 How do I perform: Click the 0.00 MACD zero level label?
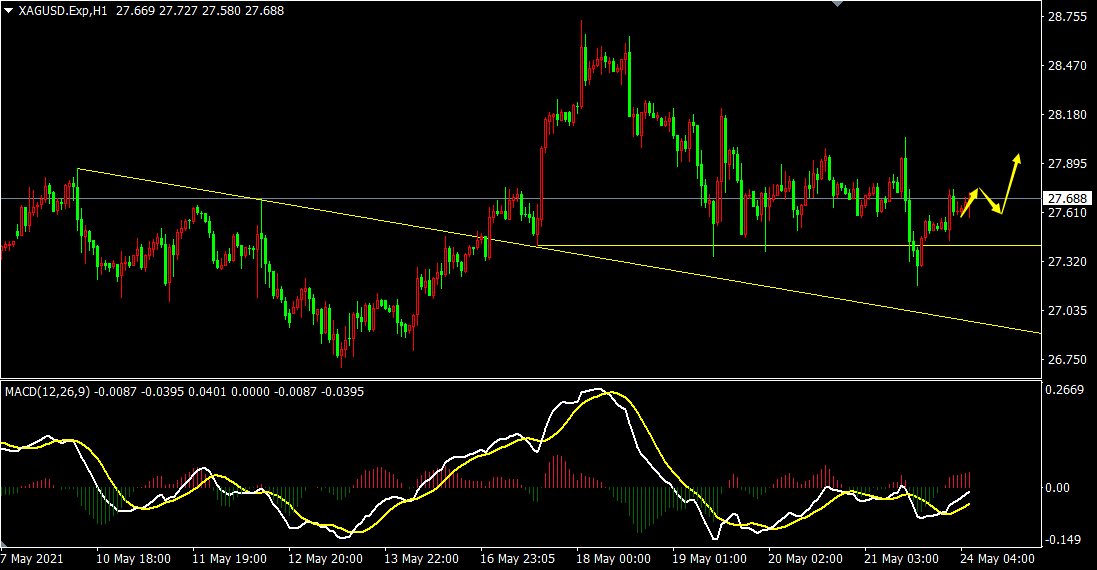(x=1058, y=488)
